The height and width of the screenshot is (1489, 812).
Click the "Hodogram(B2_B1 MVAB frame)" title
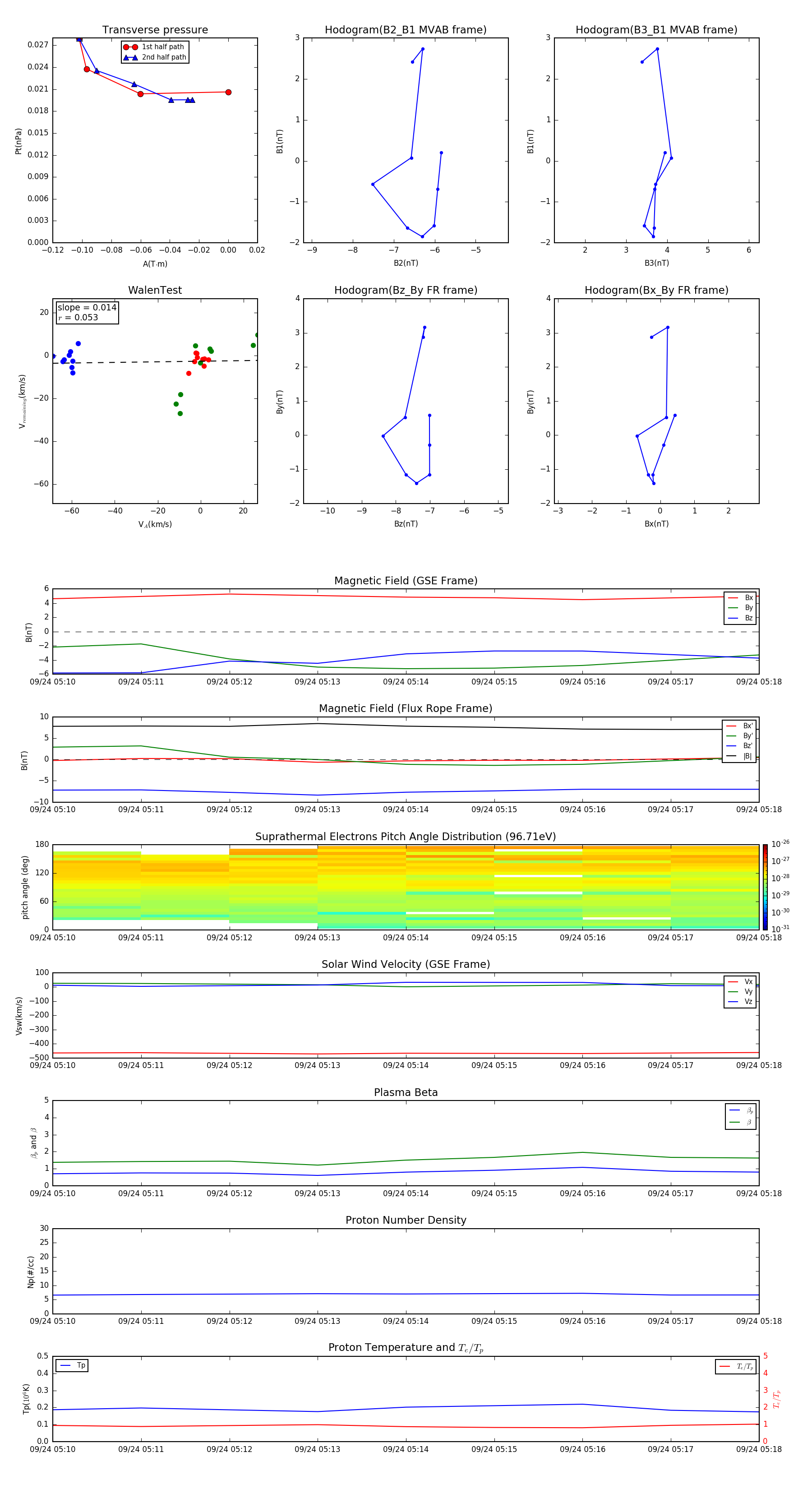(406, 30)
